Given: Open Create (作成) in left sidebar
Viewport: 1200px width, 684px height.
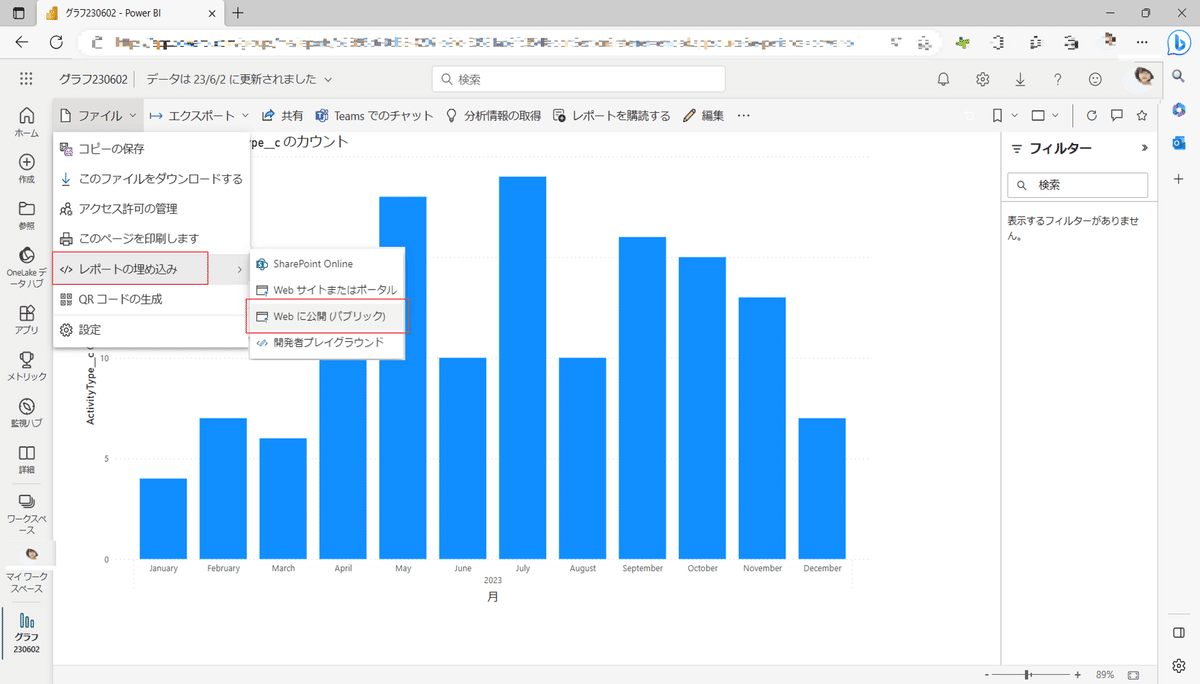Looking at the screenshot, I should [x=27, y=169].
